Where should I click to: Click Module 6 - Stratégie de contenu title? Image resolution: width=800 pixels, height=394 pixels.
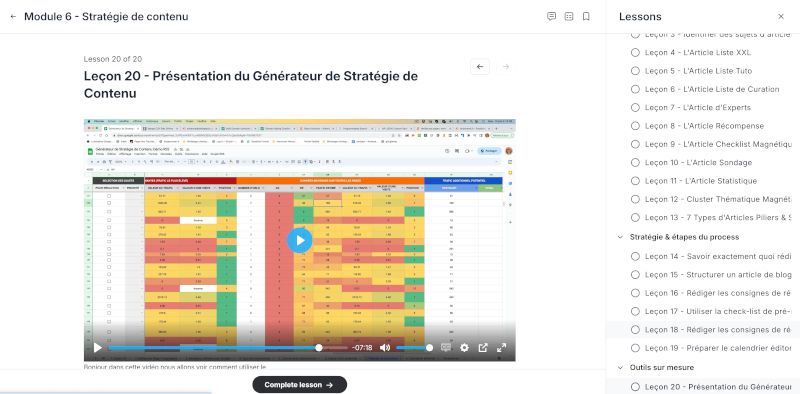coord(106,16)
